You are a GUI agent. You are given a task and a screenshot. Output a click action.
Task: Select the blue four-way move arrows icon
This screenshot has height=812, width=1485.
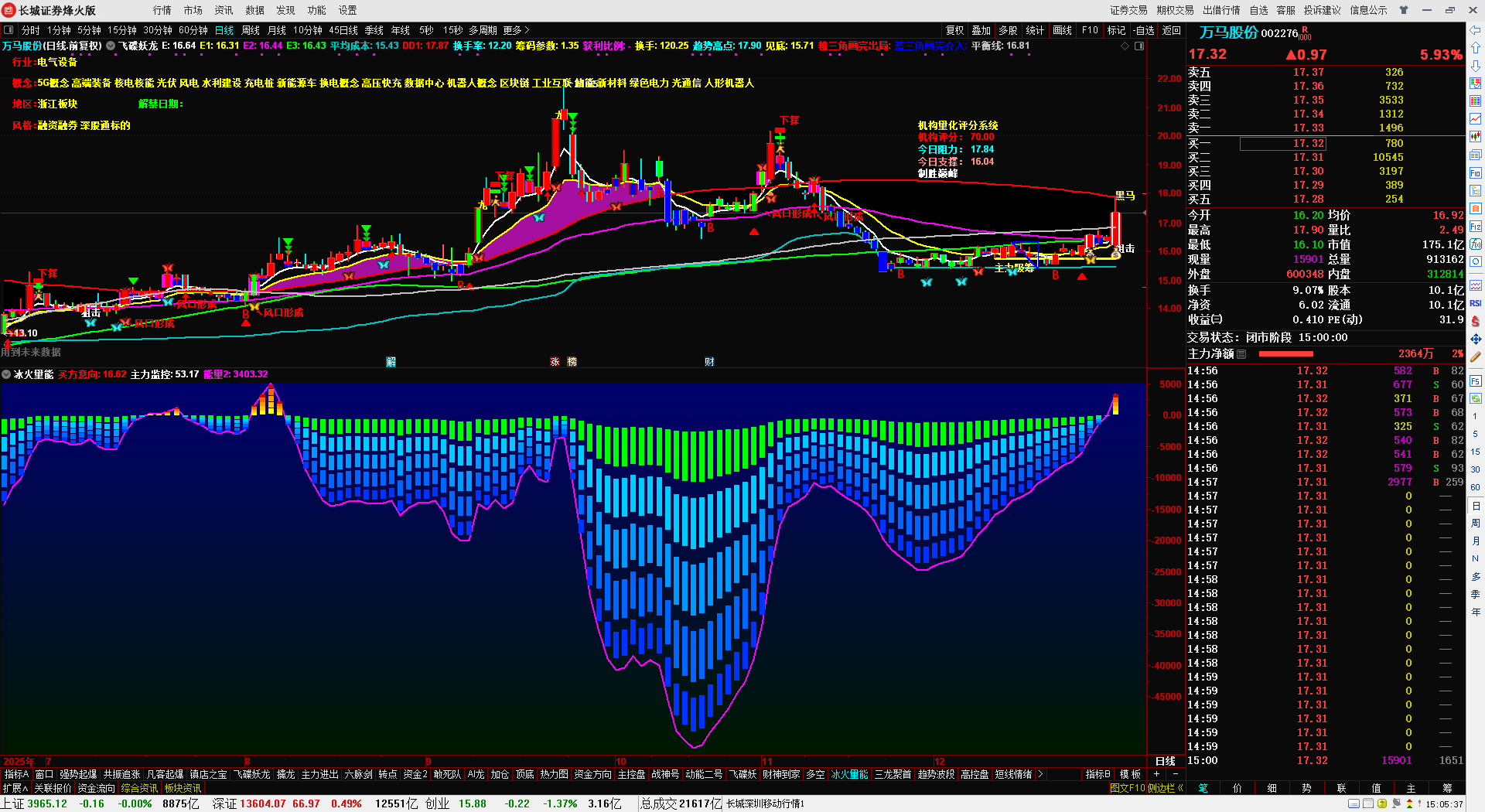coord(1476,339)
